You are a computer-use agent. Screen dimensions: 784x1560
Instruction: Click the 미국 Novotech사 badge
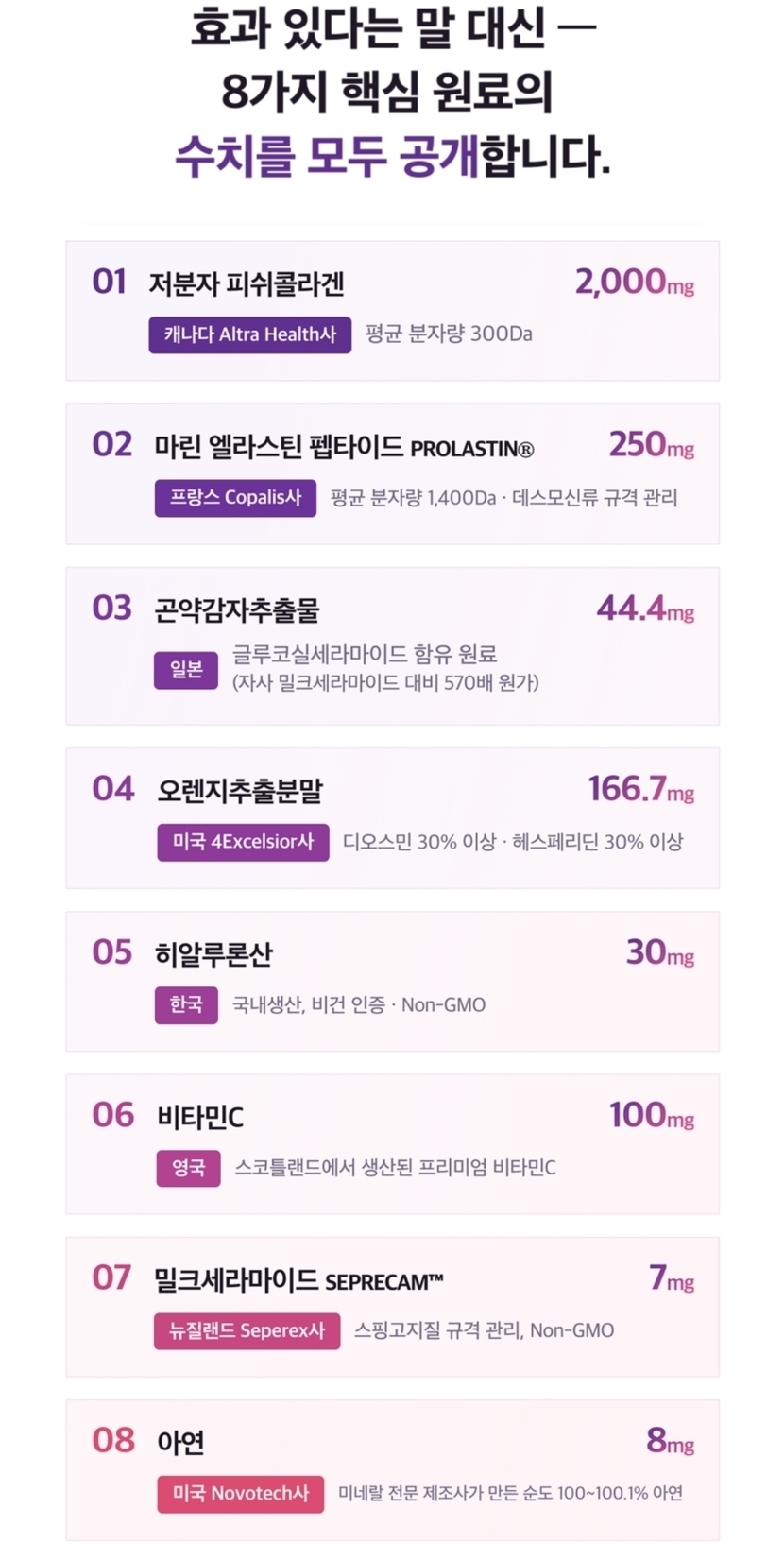coord(240,1494)
